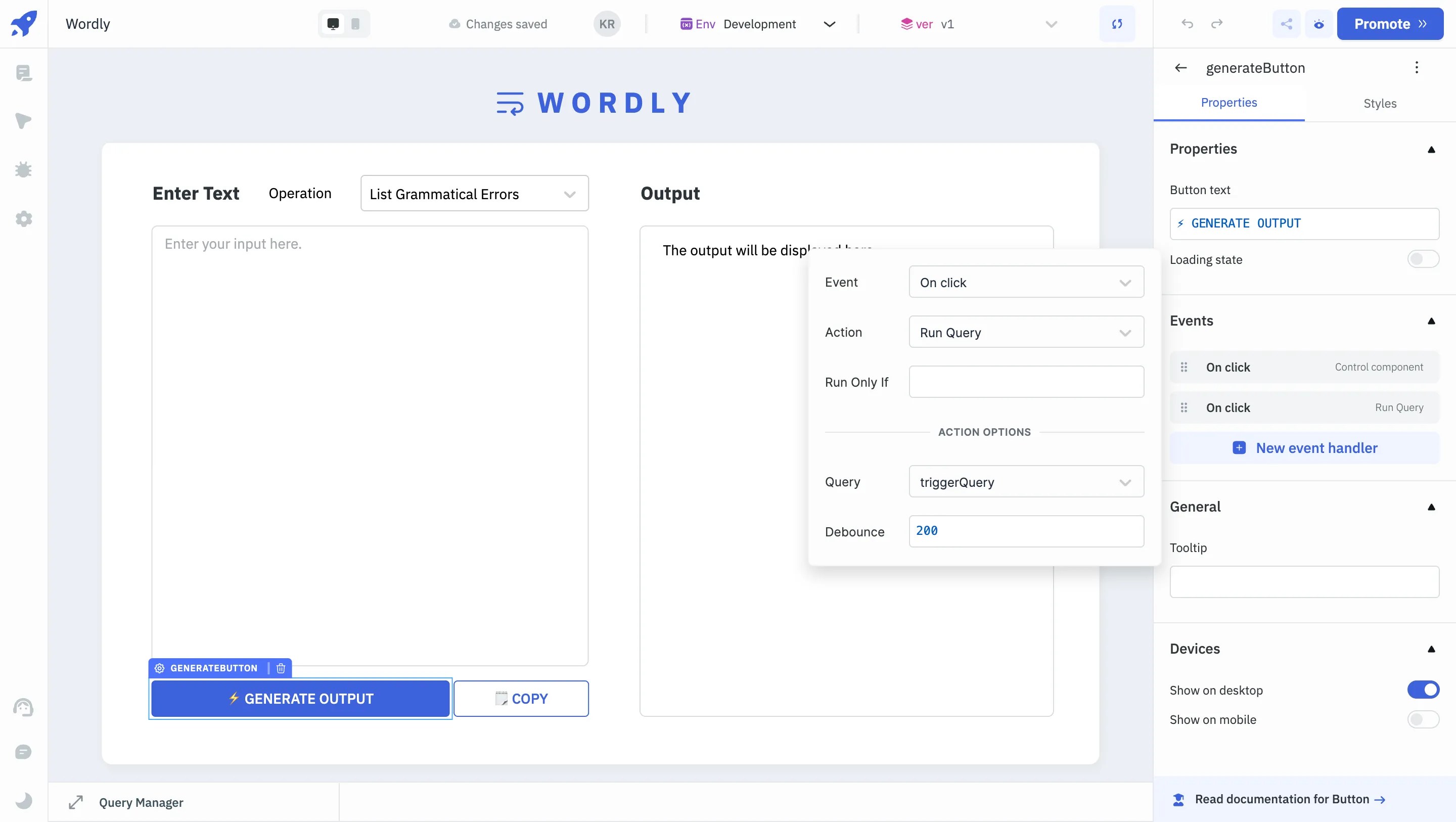Switch to mobile layout icon
Screen dimensions: 1456x822
[355, 24]
